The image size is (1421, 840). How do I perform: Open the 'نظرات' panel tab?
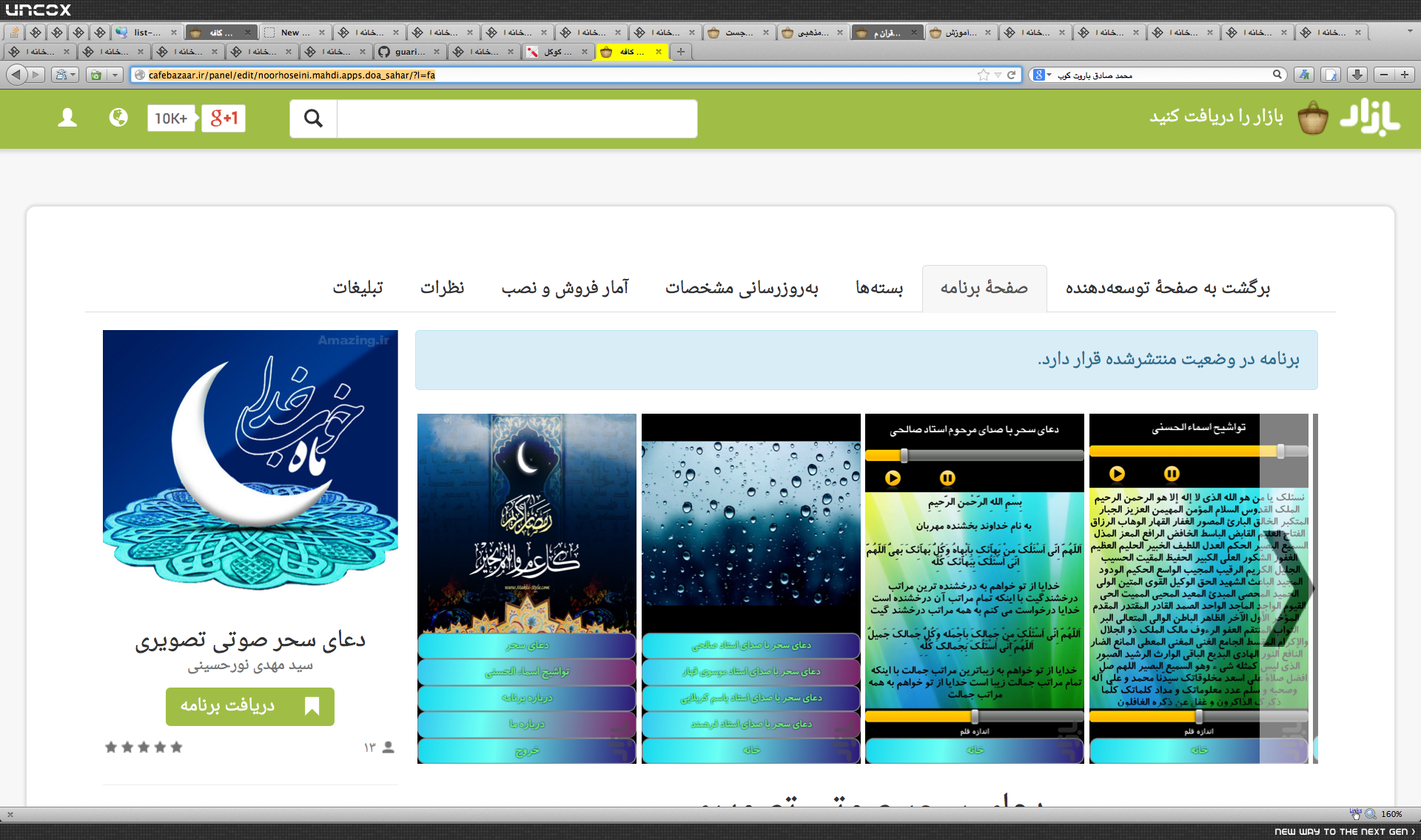443,288
